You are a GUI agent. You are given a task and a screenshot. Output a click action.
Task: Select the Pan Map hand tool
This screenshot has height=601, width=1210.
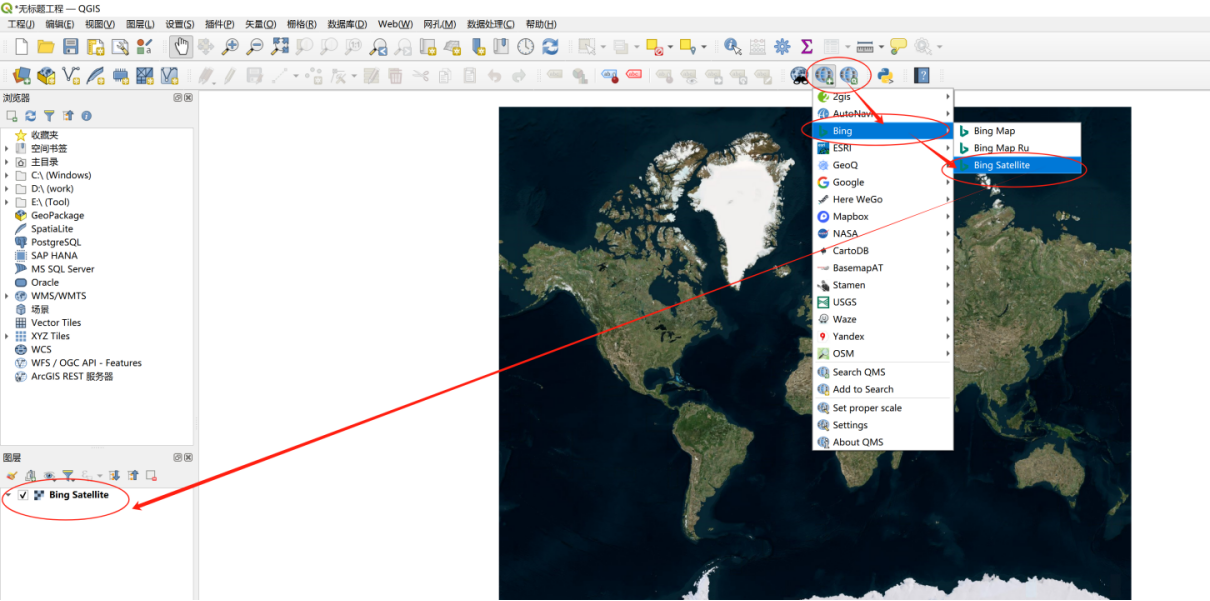(181, 46)
